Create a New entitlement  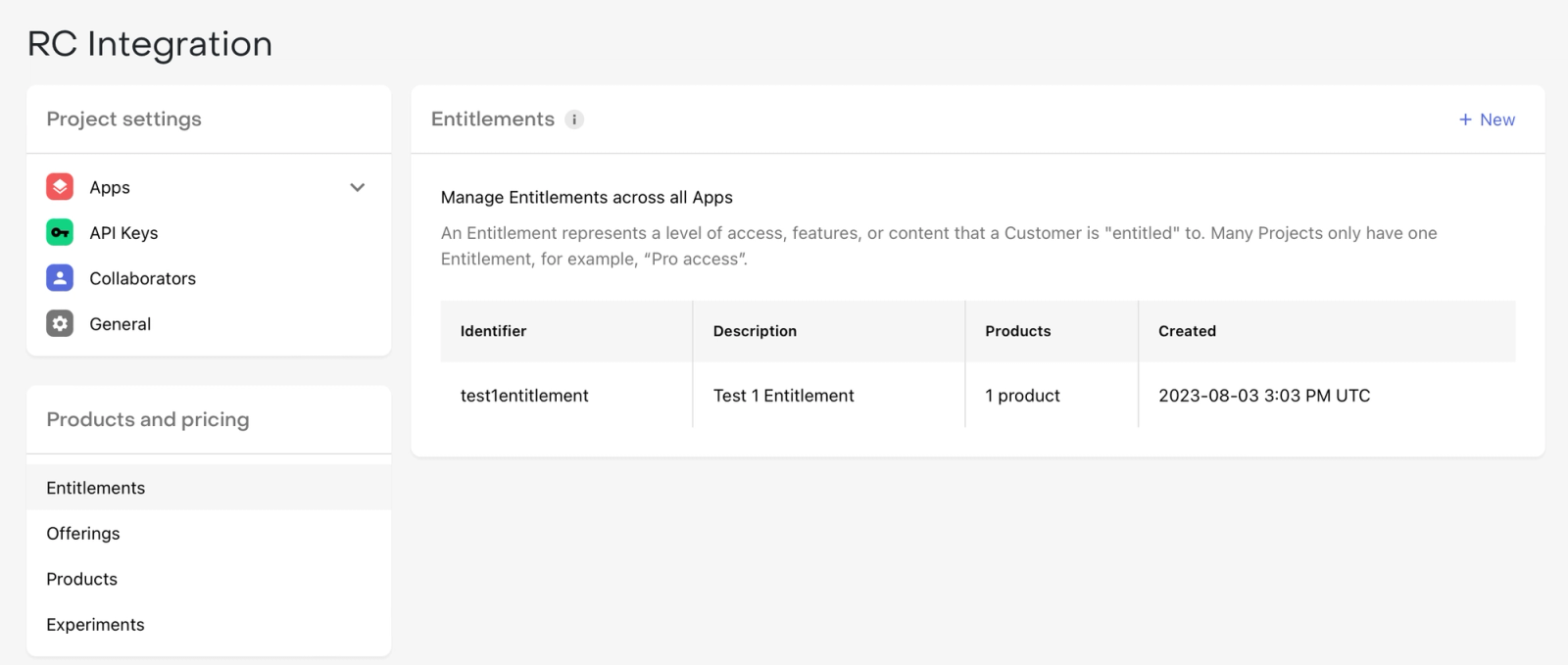click(1487, 119)
